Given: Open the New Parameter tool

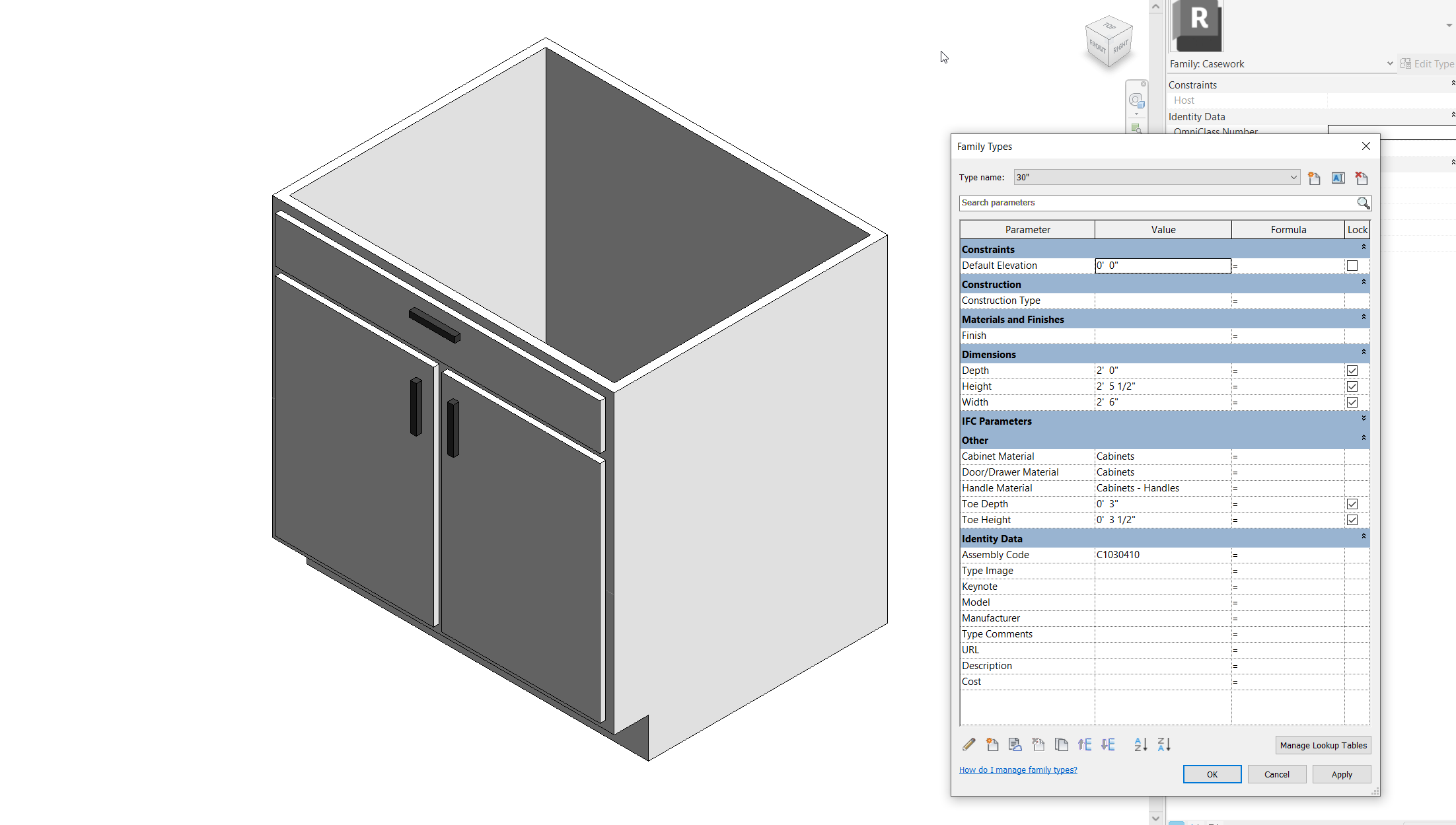Looking at the screenshot, I should point(992,744).
